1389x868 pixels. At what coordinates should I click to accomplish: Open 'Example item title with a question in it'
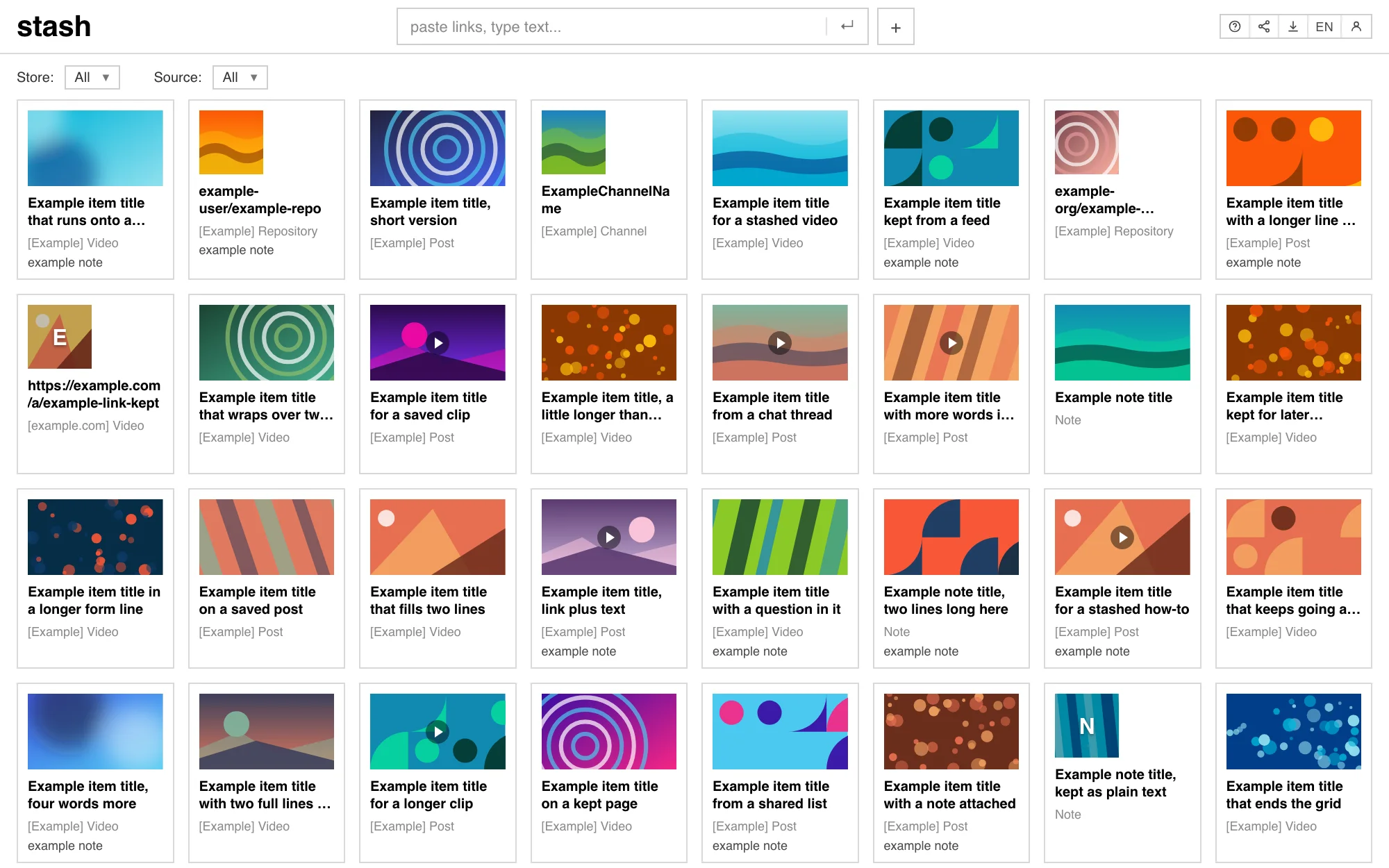pos(776,601)
